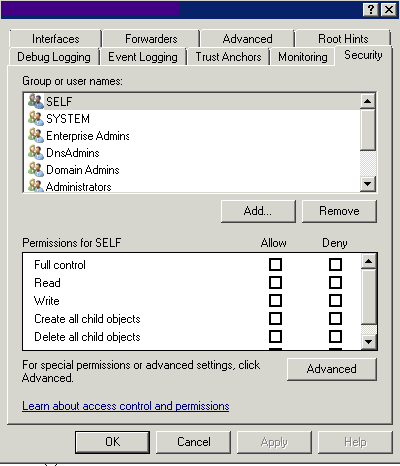The height and width of the screenshot is (466, 400).
Task: Check Deny for Read permission
Action: (x=335, y=283)
